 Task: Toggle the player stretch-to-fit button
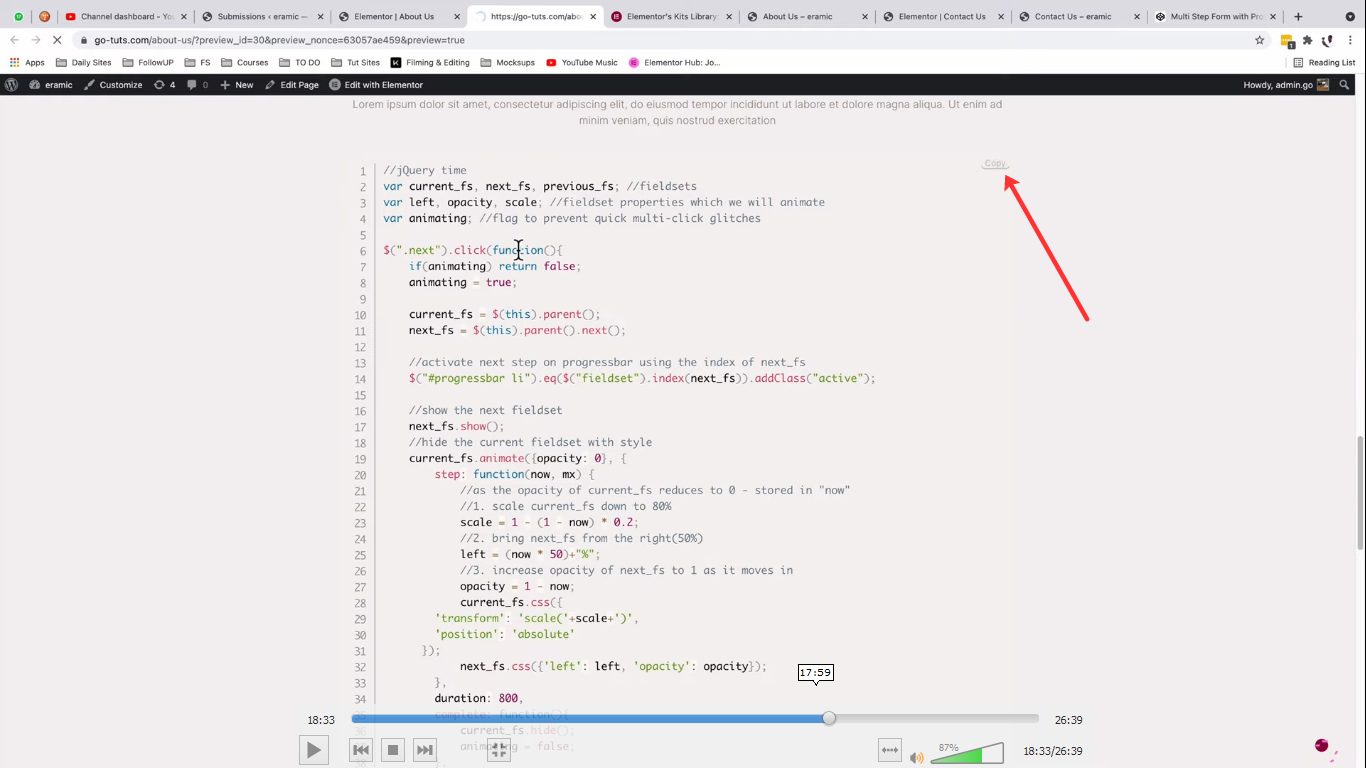pyautogui.click(x=890, y=750)
